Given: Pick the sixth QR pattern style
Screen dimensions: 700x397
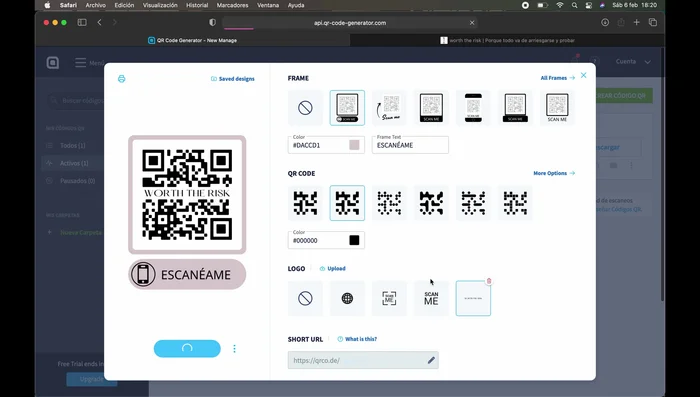Looking at the screenshot, I should coord(515,203).
